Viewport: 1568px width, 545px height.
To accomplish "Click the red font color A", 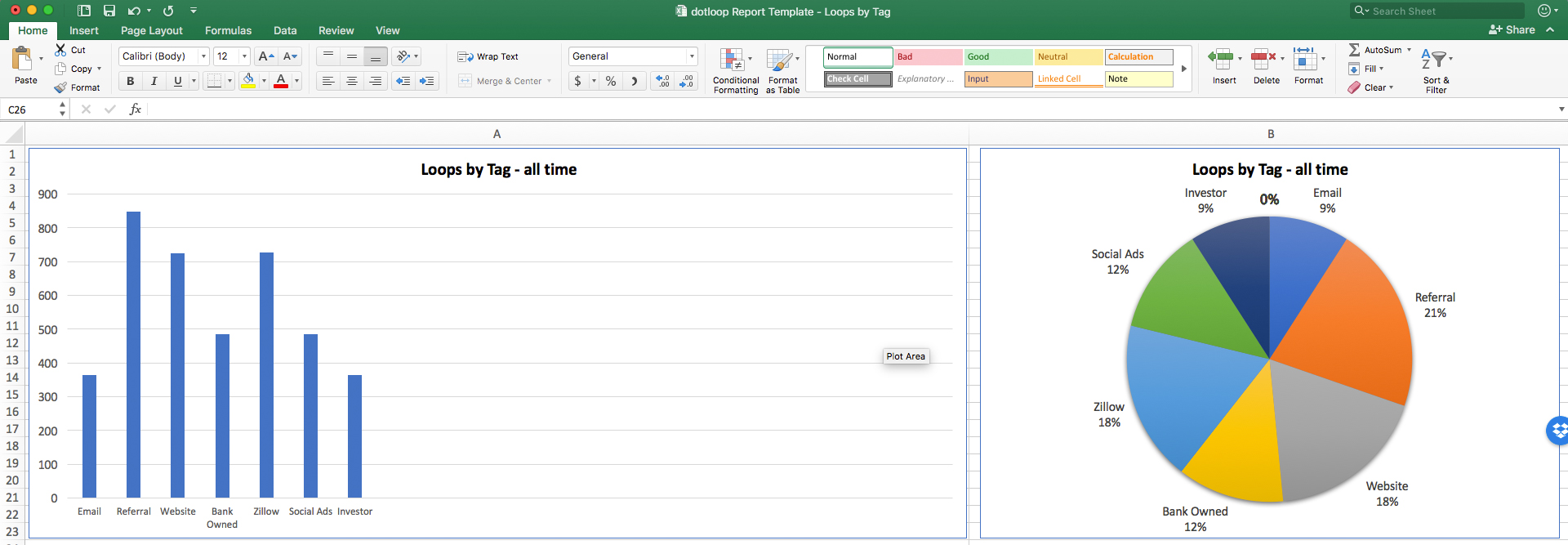I will coord(281,80).
